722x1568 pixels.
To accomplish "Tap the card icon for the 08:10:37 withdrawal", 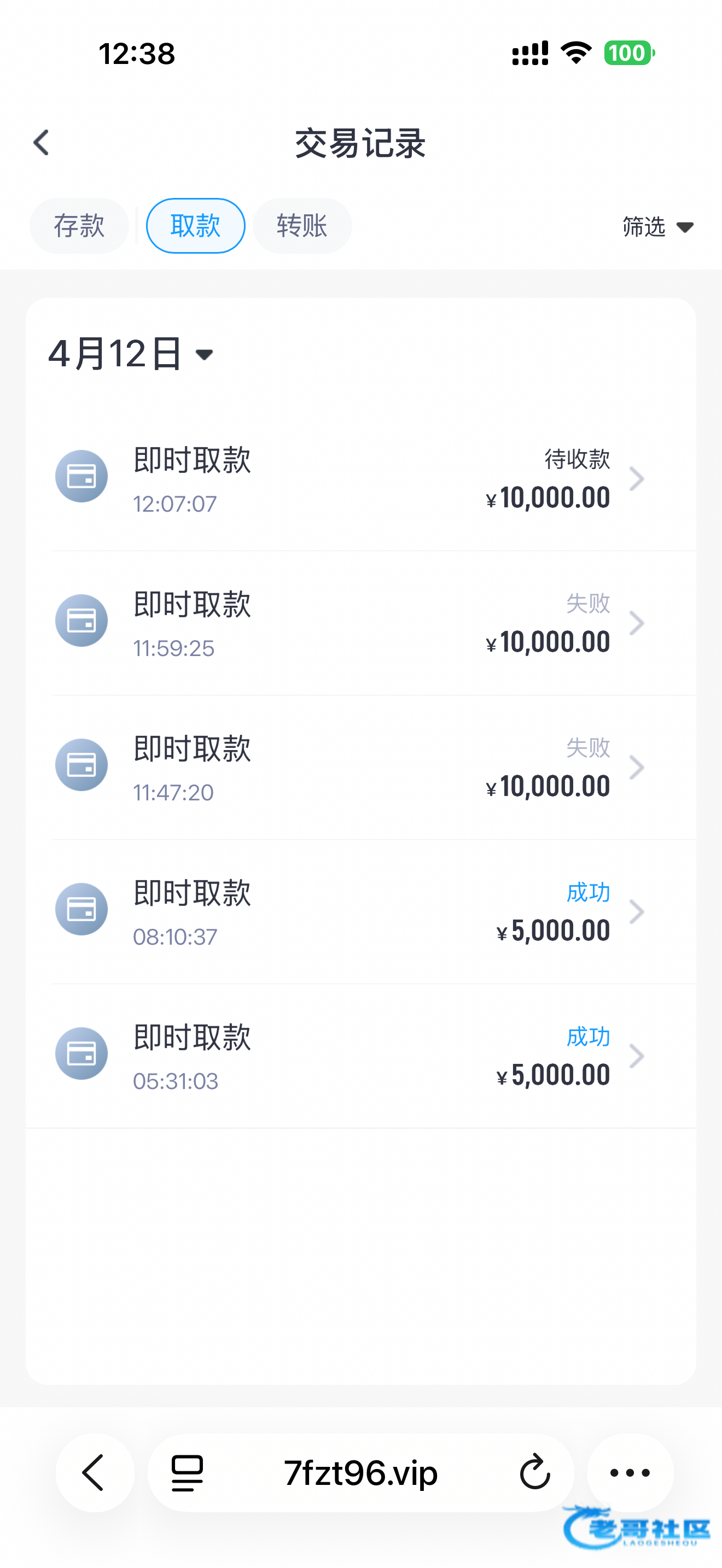I will pyautogui.click(x=81, y=909).
